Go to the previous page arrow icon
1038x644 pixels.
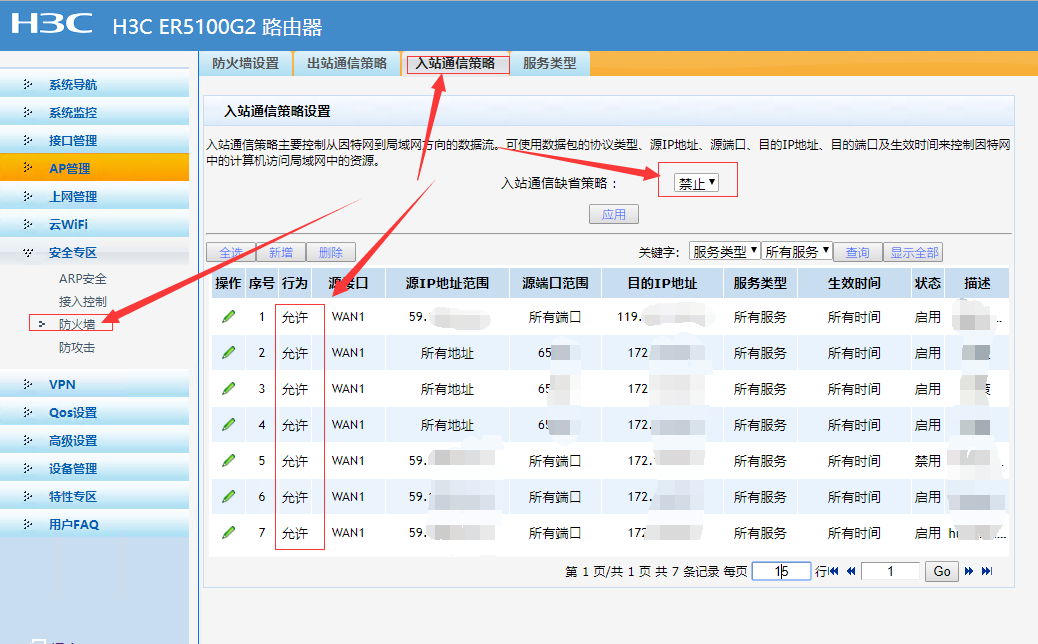point(851,571)
